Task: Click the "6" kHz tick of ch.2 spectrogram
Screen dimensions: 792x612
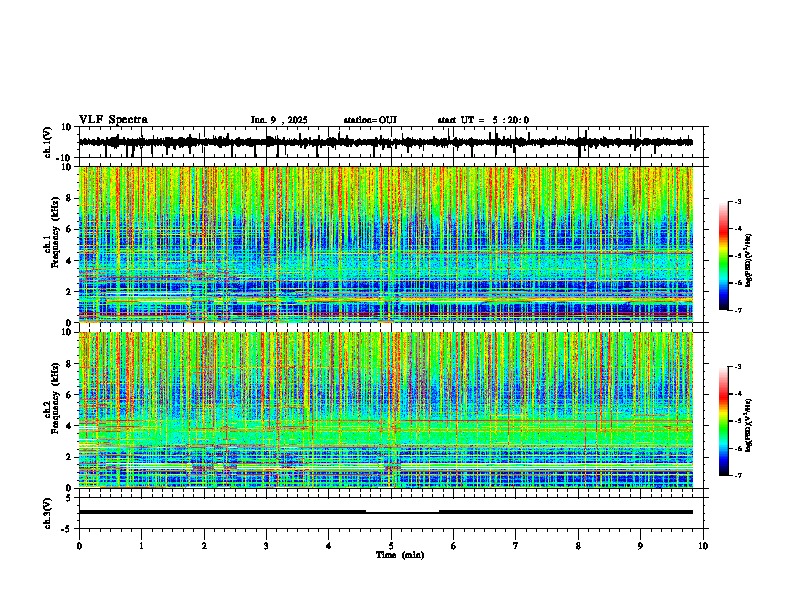Action: pos(69,395)
